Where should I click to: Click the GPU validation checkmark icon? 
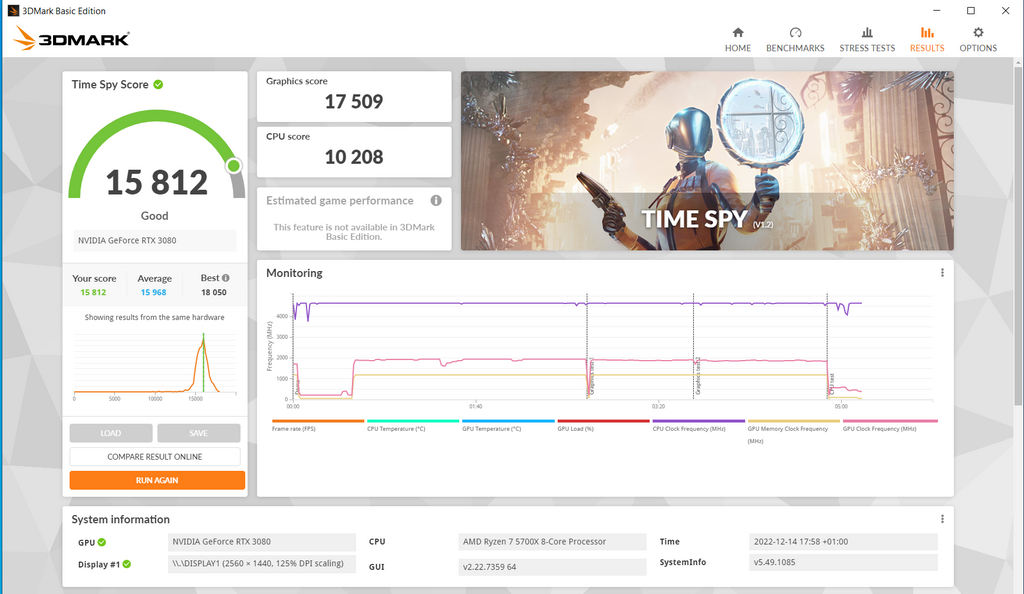[x=102, y=542]
